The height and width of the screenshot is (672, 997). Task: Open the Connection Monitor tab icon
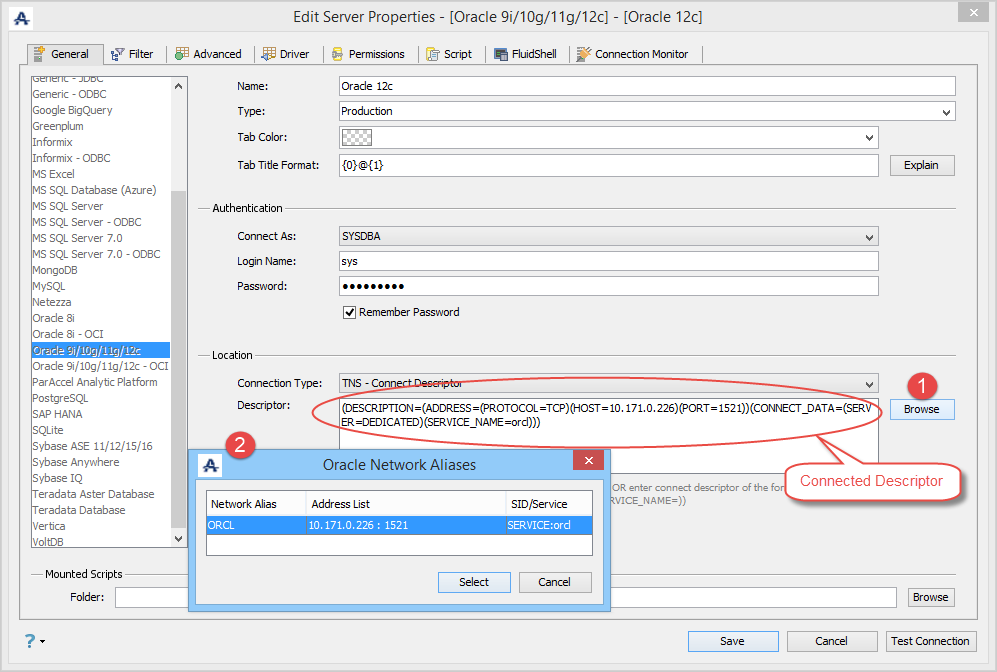click(x=583, y=54)
